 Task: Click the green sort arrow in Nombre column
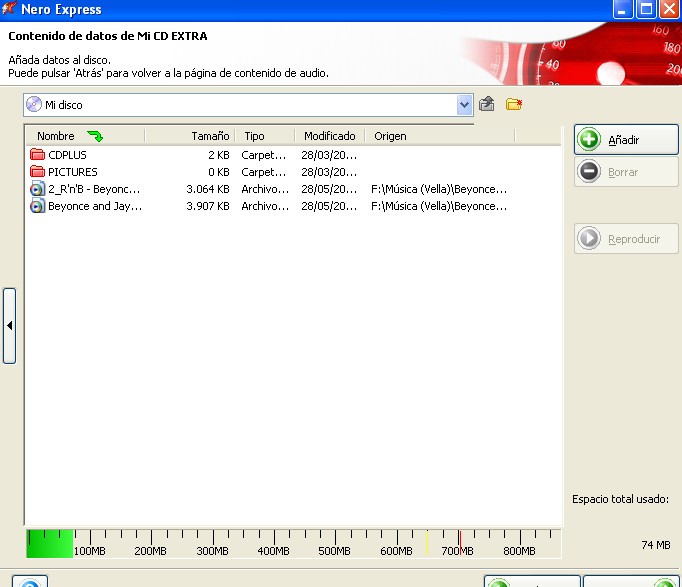95,136
